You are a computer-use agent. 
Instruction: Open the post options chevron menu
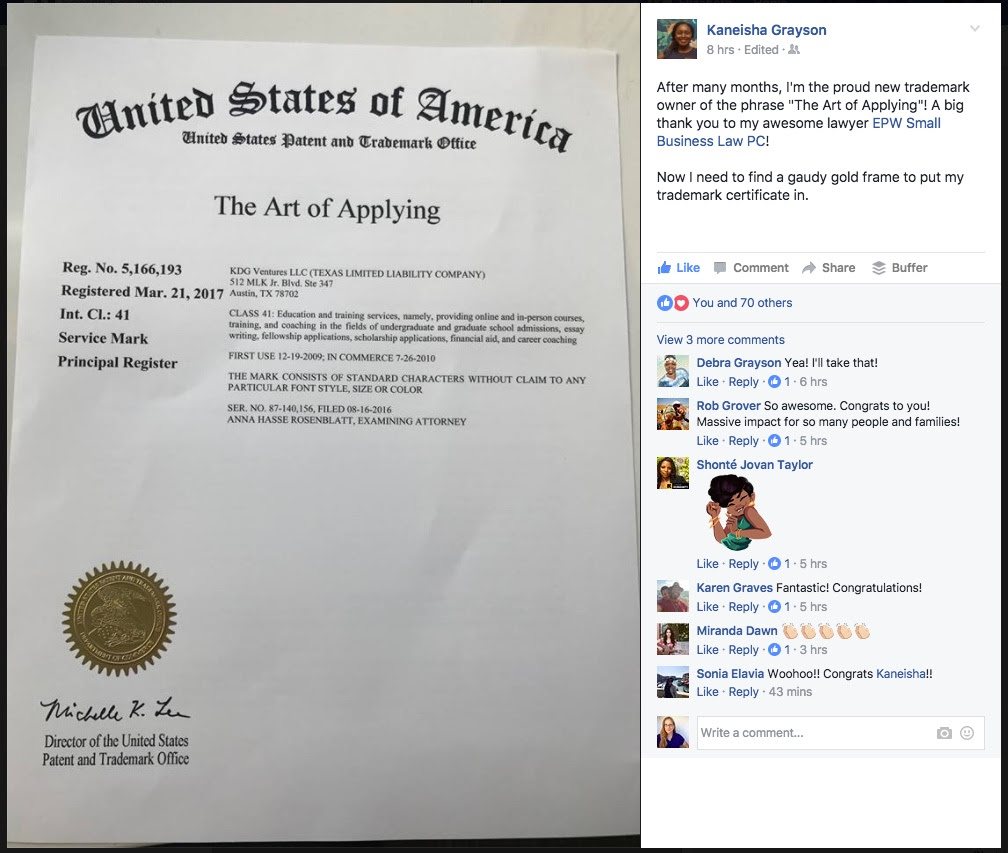point(975,29)
